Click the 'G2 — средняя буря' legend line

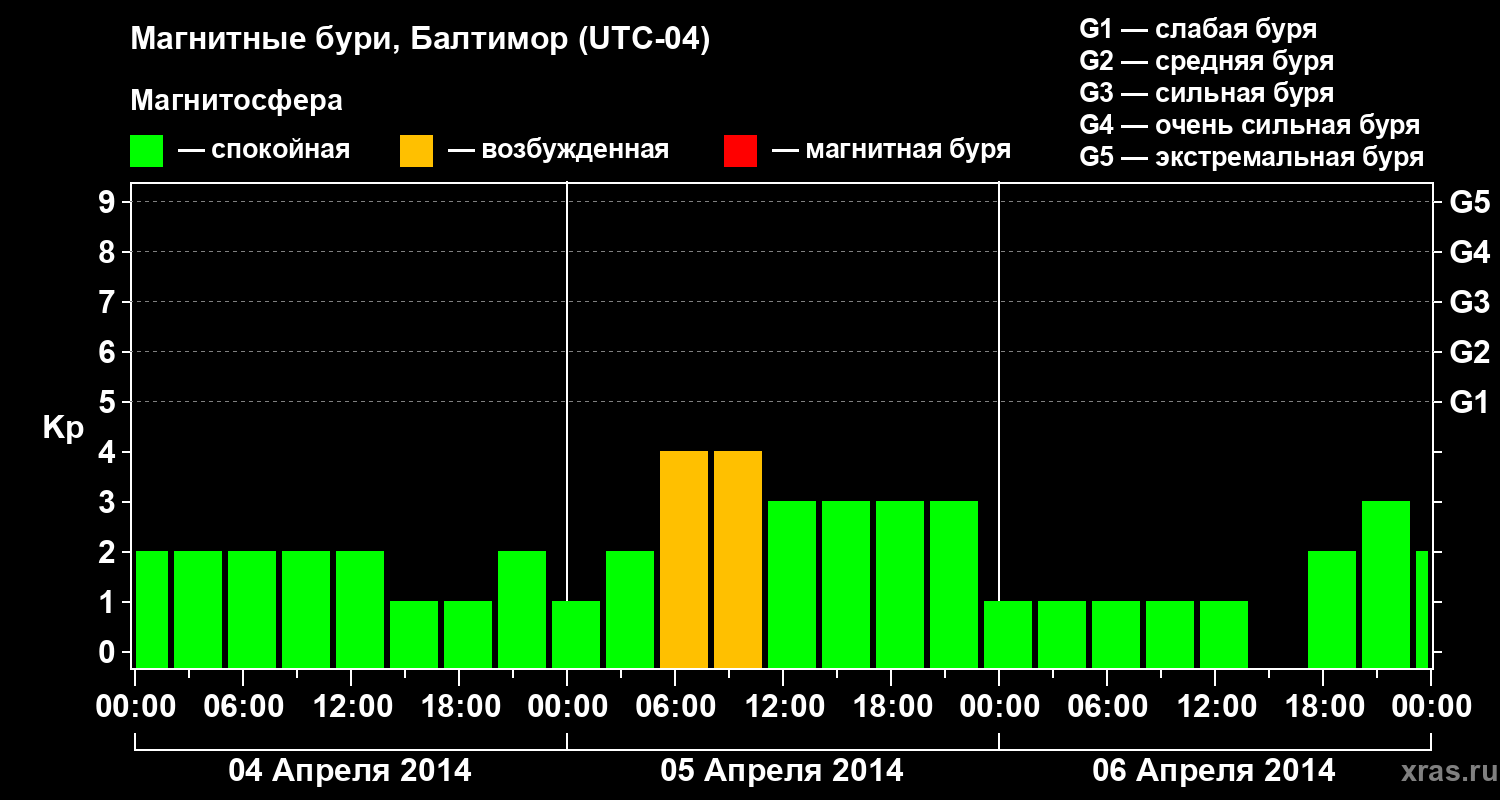tap(1206, 61)
